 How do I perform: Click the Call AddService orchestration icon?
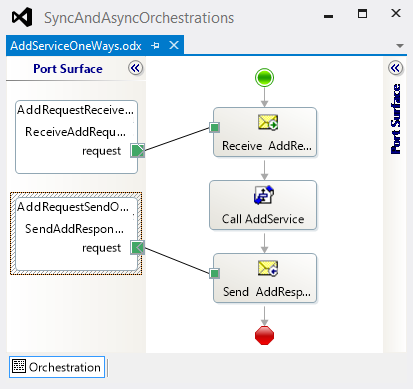pyautogui.click(x=264, y=195)
